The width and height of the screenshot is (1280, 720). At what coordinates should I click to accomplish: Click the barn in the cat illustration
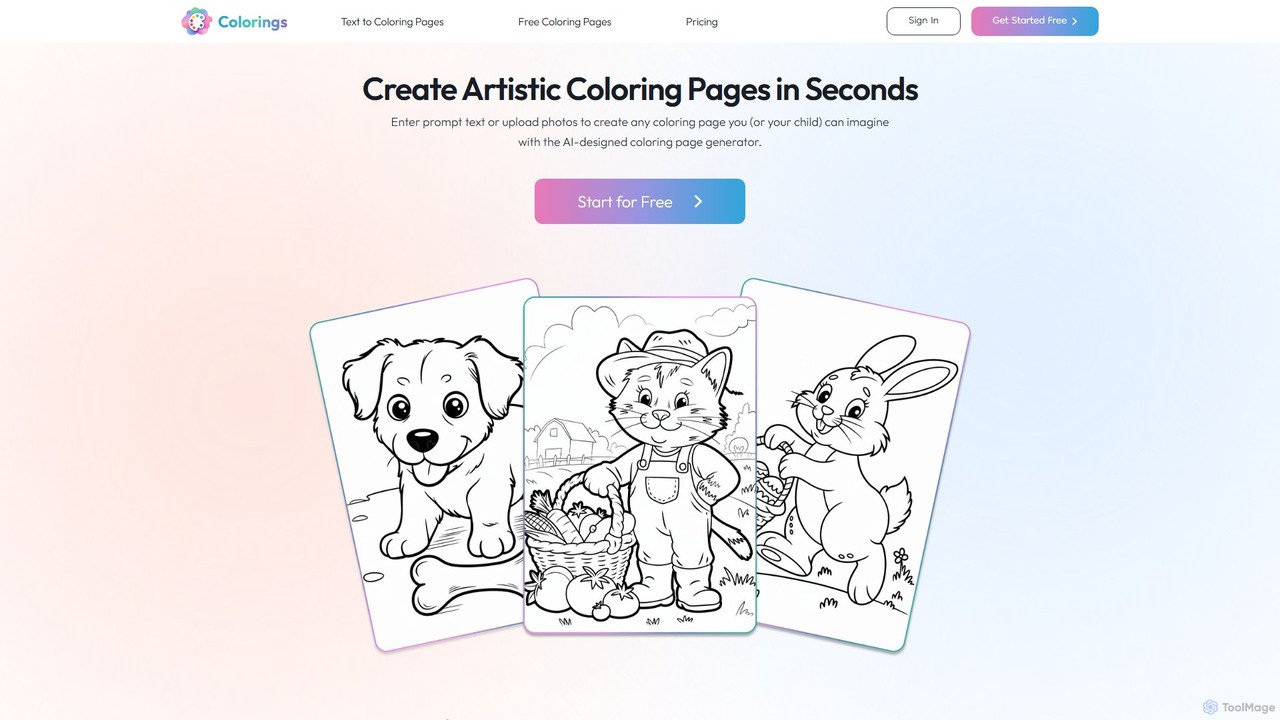[x=565, y=446]
